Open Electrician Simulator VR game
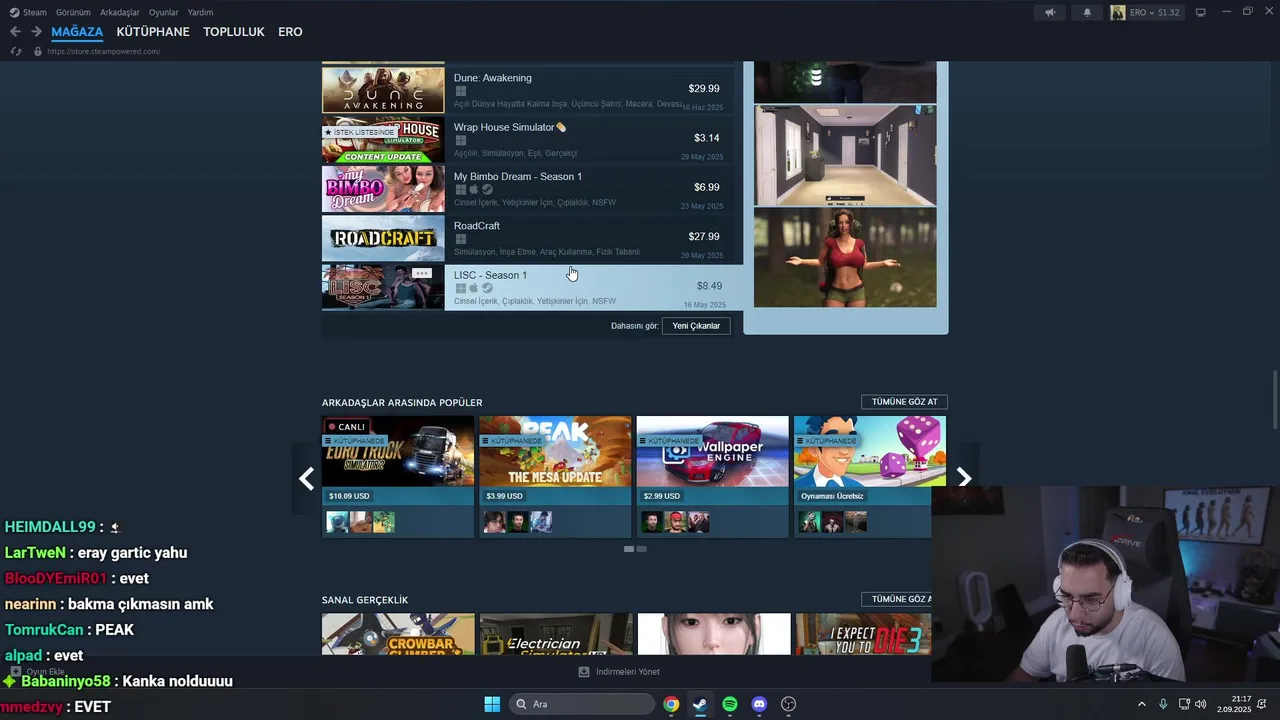The image size is (1280, 720). pos(555,634)
